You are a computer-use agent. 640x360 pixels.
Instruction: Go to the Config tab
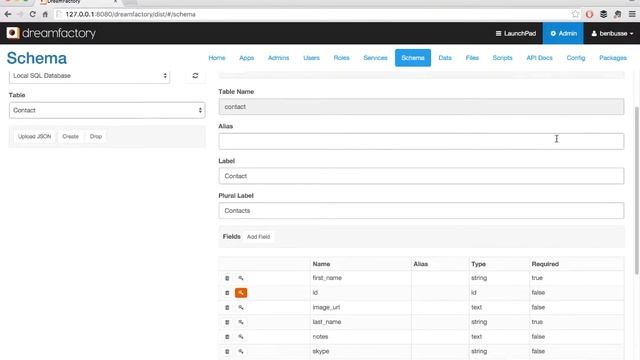[576, 58]
